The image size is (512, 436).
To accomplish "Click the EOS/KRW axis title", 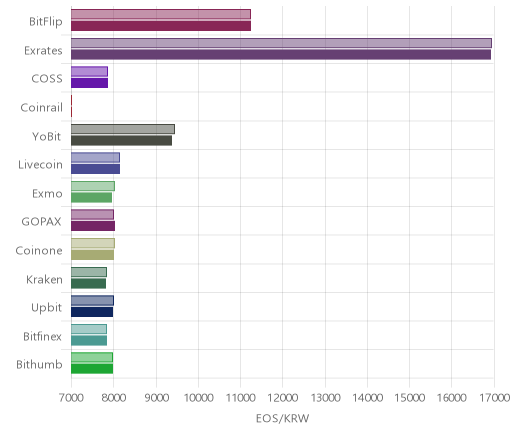I will click(x=283, y=418).
